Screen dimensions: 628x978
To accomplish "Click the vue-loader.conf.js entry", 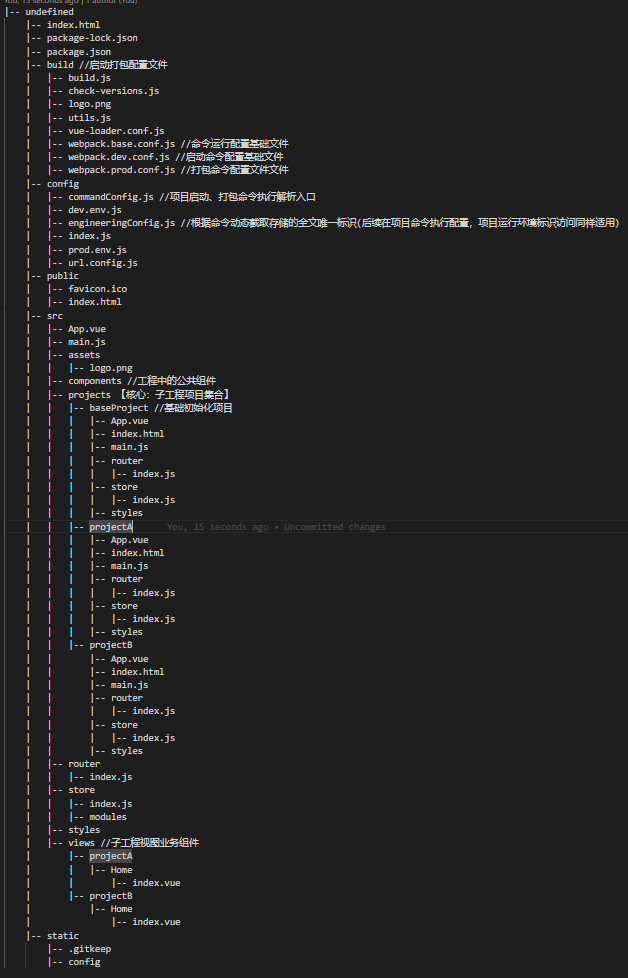I will [x=116, y=131].
